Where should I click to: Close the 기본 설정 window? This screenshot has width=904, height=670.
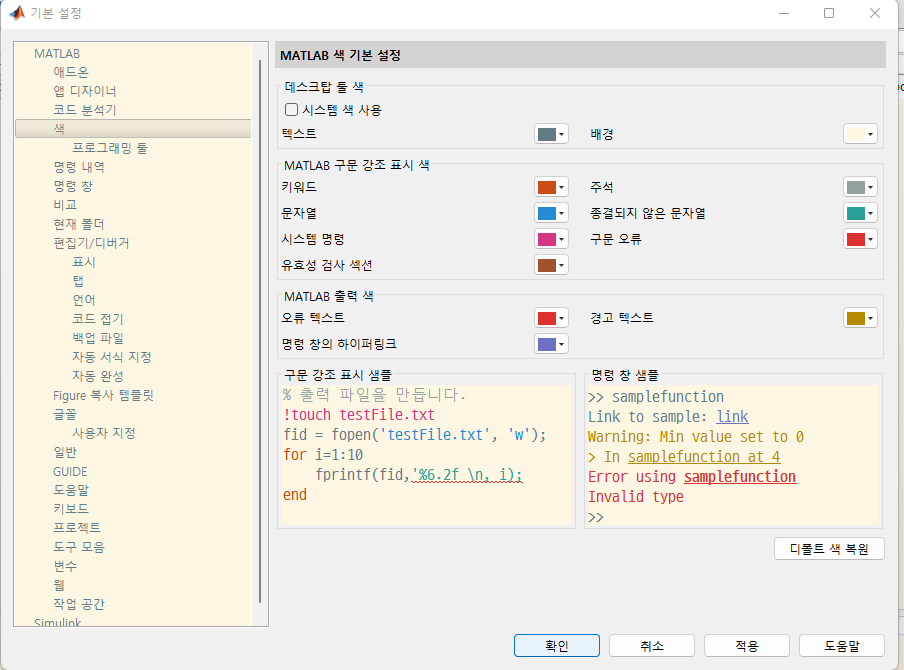point(875,13)
